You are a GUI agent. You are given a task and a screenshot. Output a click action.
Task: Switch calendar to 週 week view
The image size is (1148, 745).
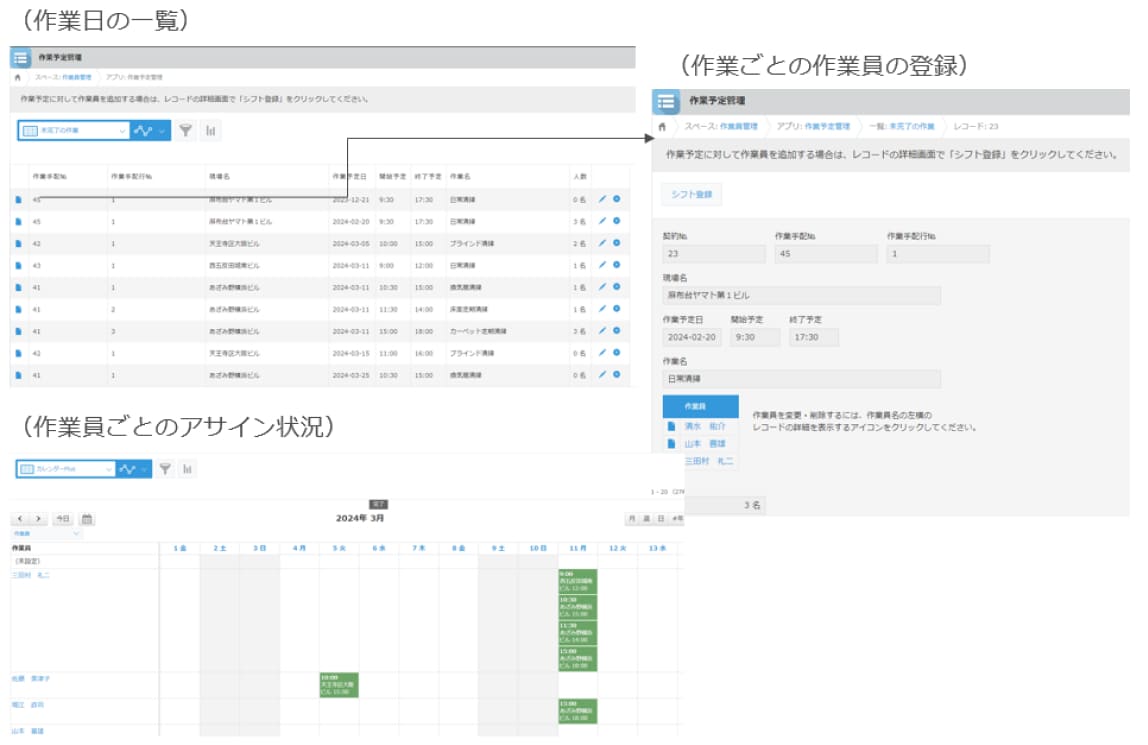(x=646, y=519)
